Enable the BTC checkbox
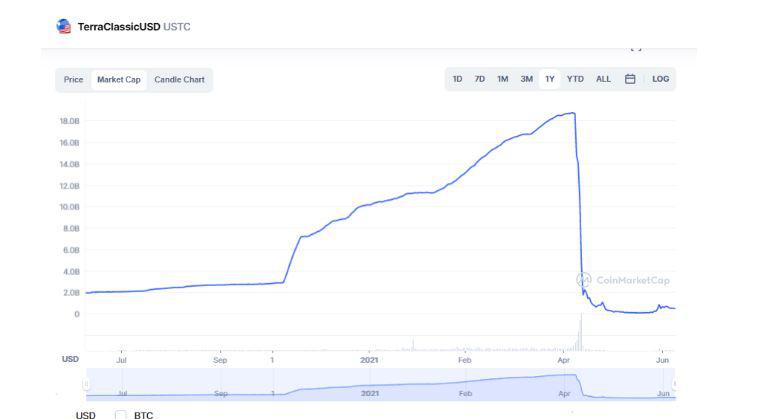 coord(121,414)
